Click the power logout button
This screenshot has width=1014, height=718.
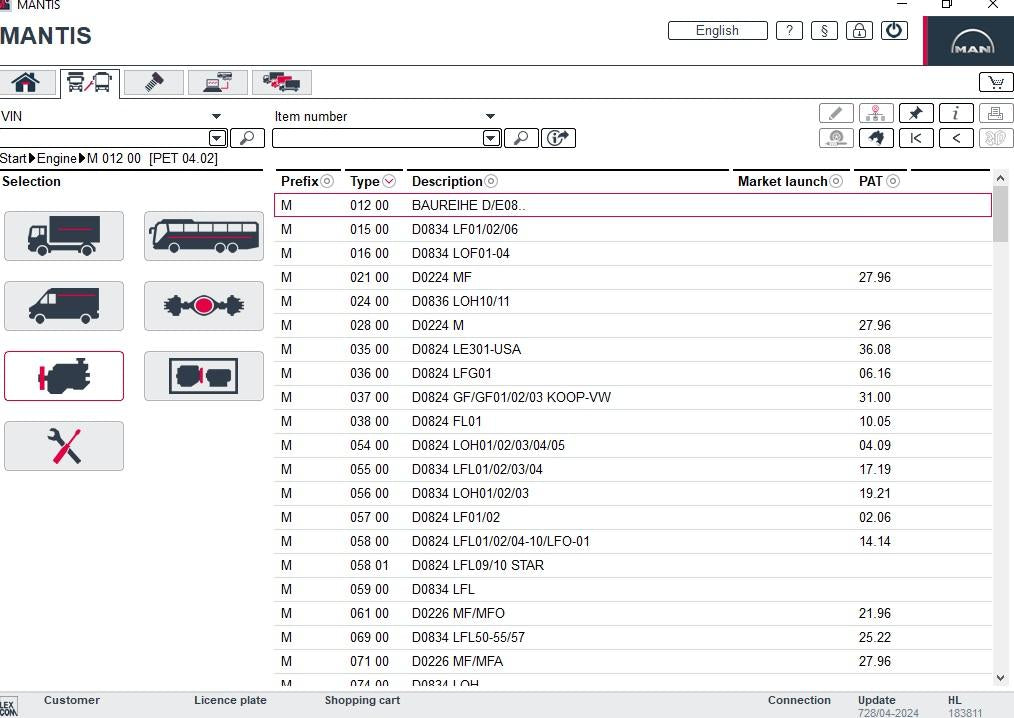coord(894,30)
